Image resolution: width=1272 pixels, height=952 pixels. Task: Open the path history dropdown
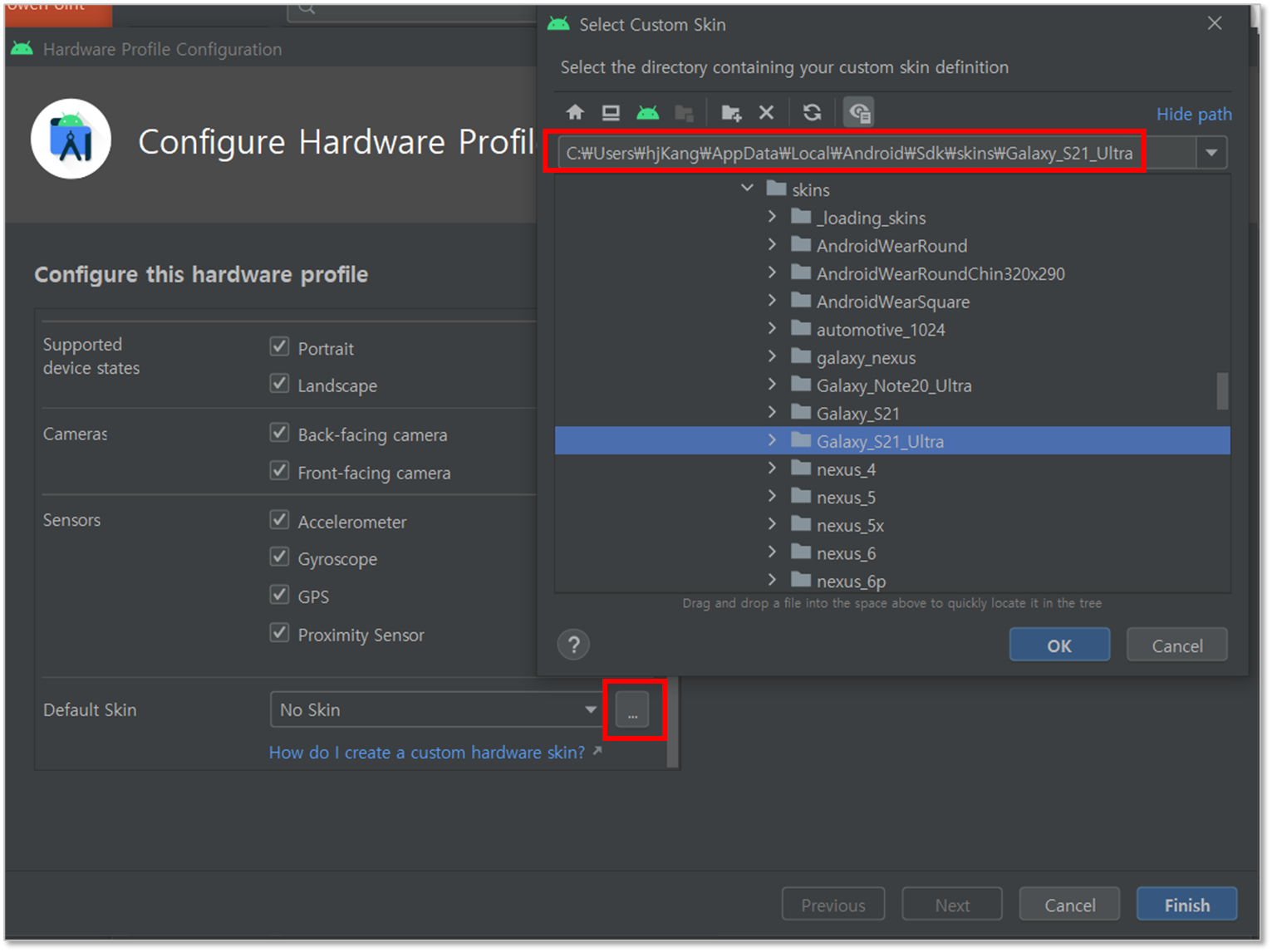point(1211,153)
